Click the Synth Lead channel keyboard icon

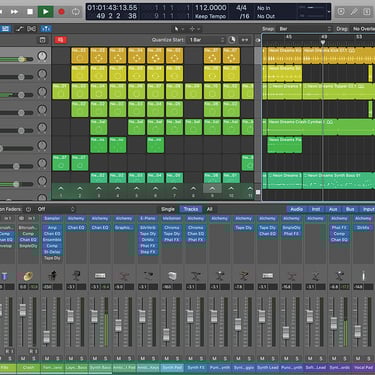click(x=268, y=276)
